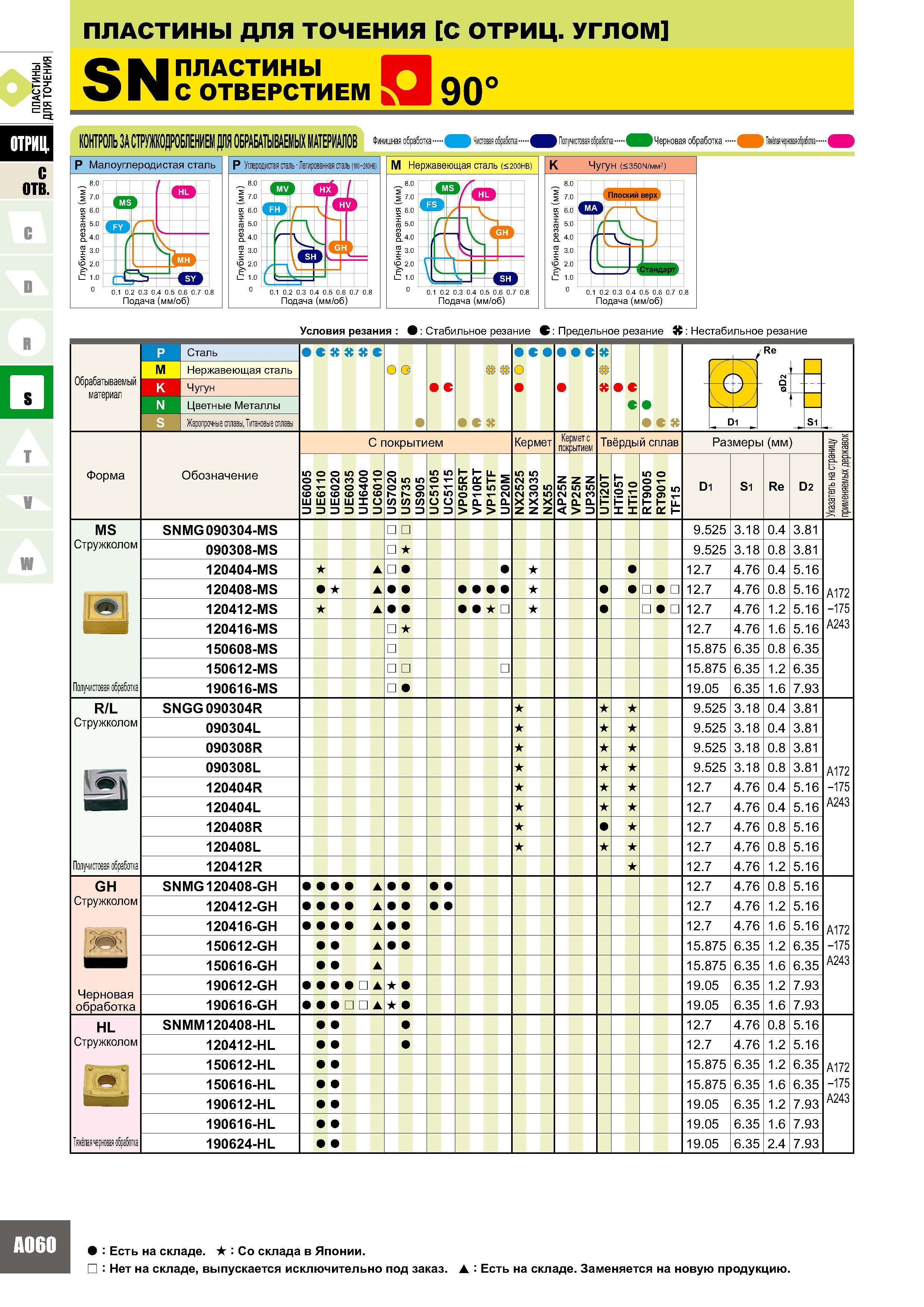This screenshot has width=924, height=1307.
Task: Click the MV label in the 'Углеродистая сталь' chart
Action: (x=282, y=189)
